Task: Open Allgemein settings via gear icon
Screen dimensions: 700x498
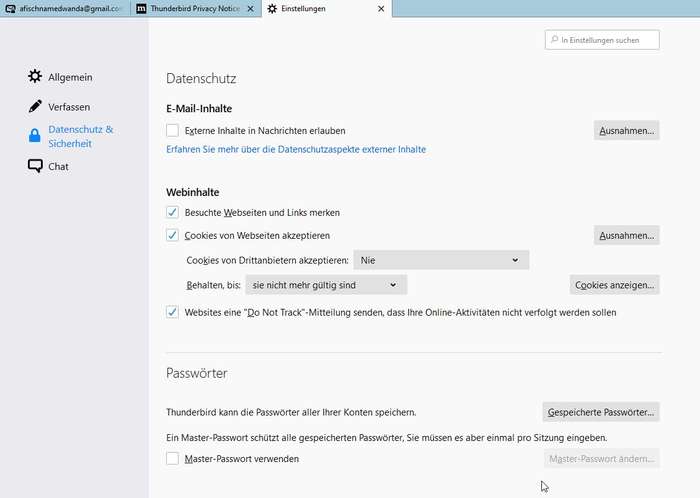Action: click(35, 77)
